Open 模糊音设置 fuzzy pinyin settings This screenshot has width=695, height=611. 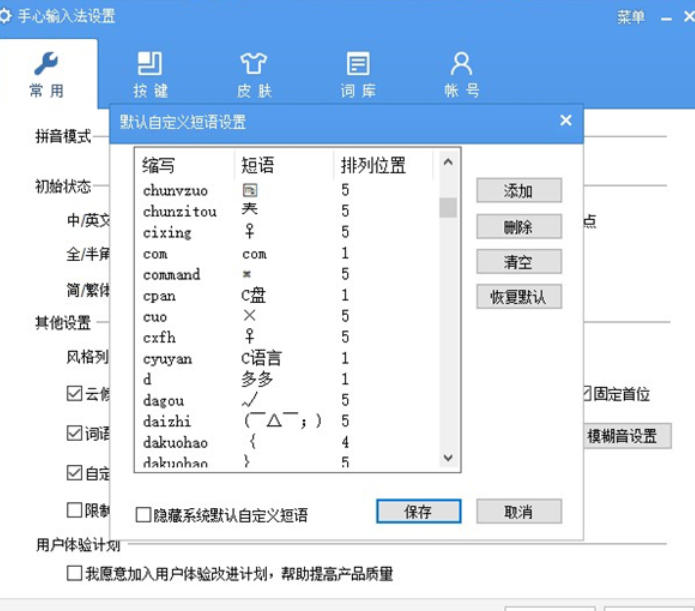pyautogui.click(x=627, y=436)
